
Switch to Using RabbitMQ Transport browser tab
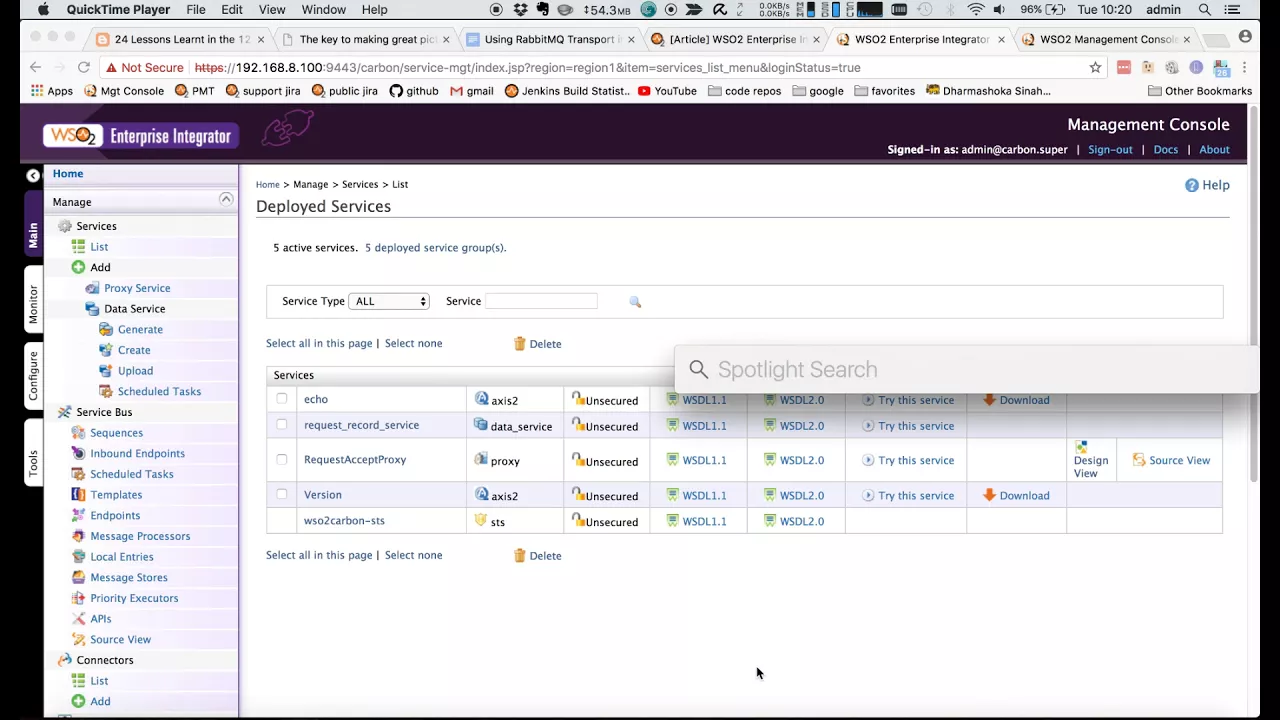click(x=552, y=40)
